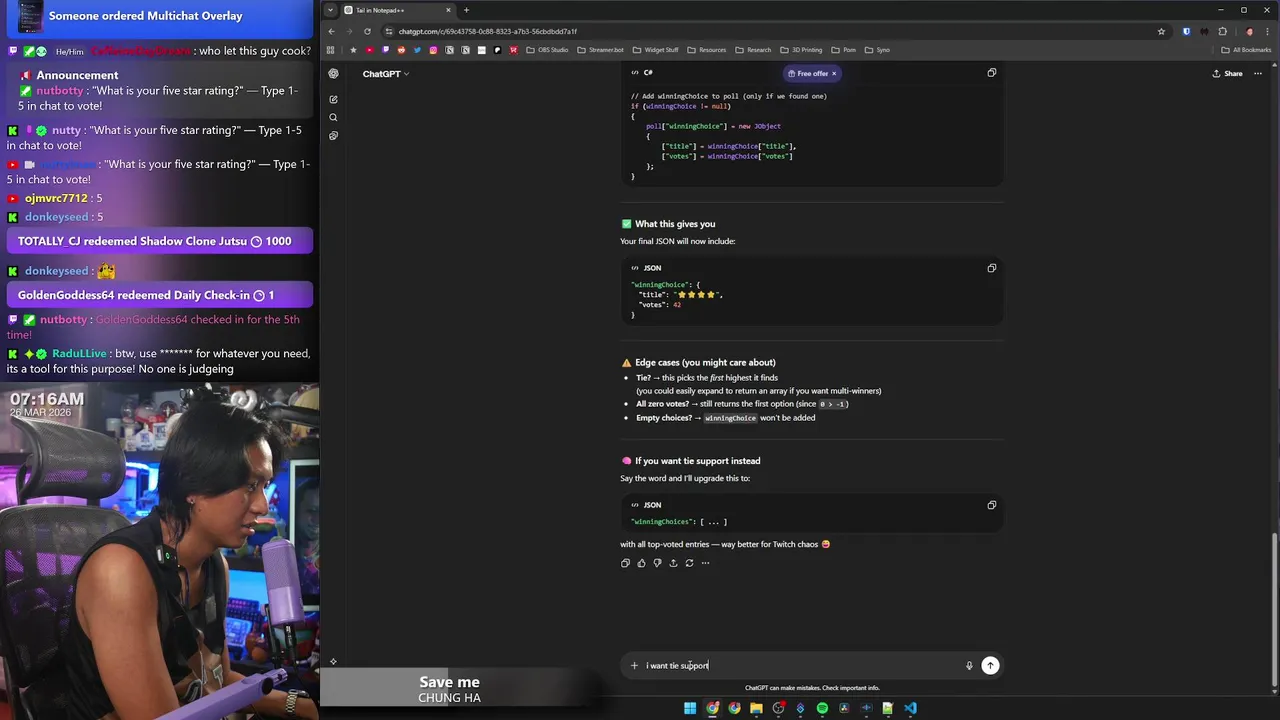Bookmark this page with the star icon
Image resolution: width=1280 pixels, height=720 pixels.
tap(1161, 31)
